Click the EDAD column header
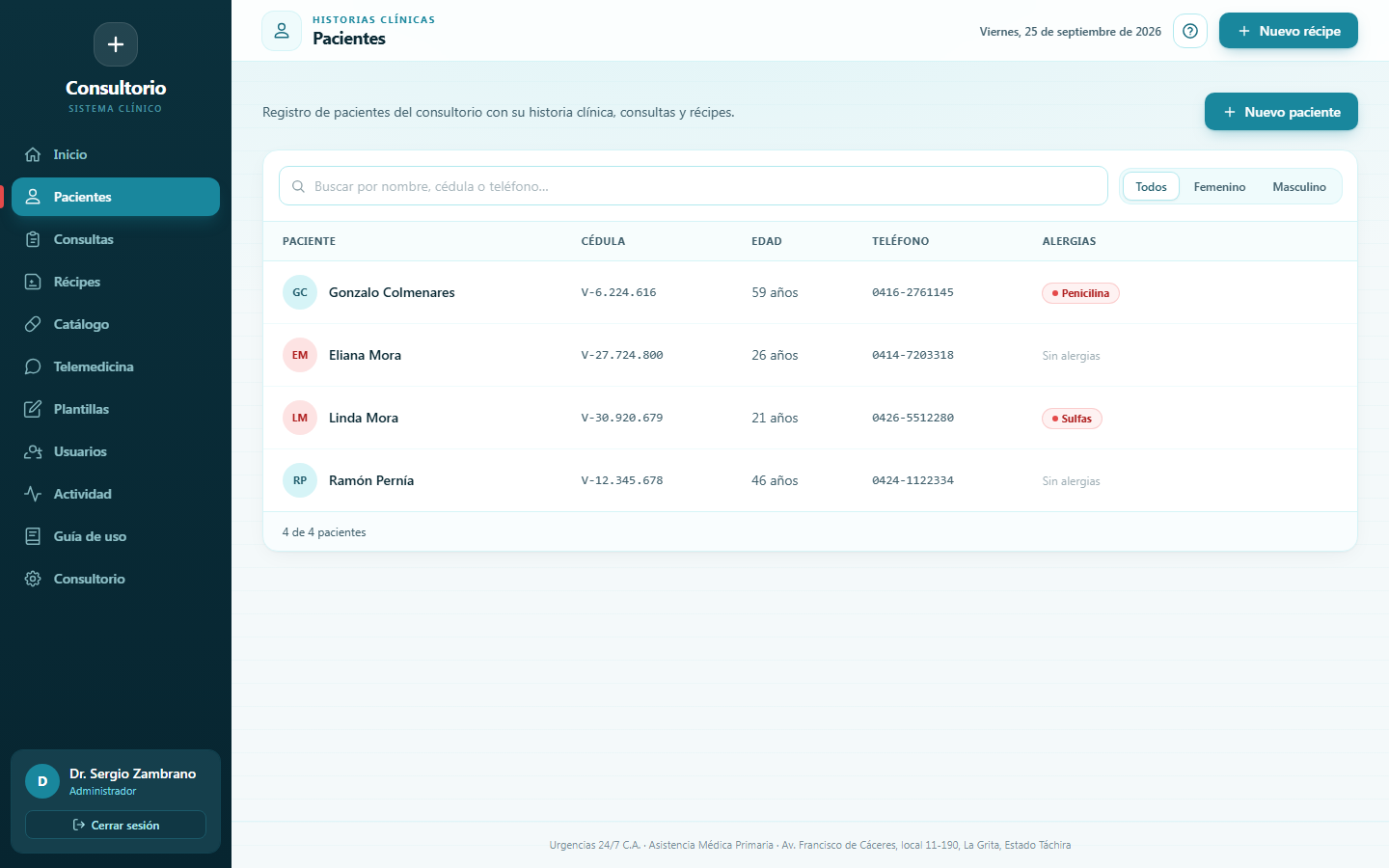This screenshot has width=1389, height=868. (767, 241)
